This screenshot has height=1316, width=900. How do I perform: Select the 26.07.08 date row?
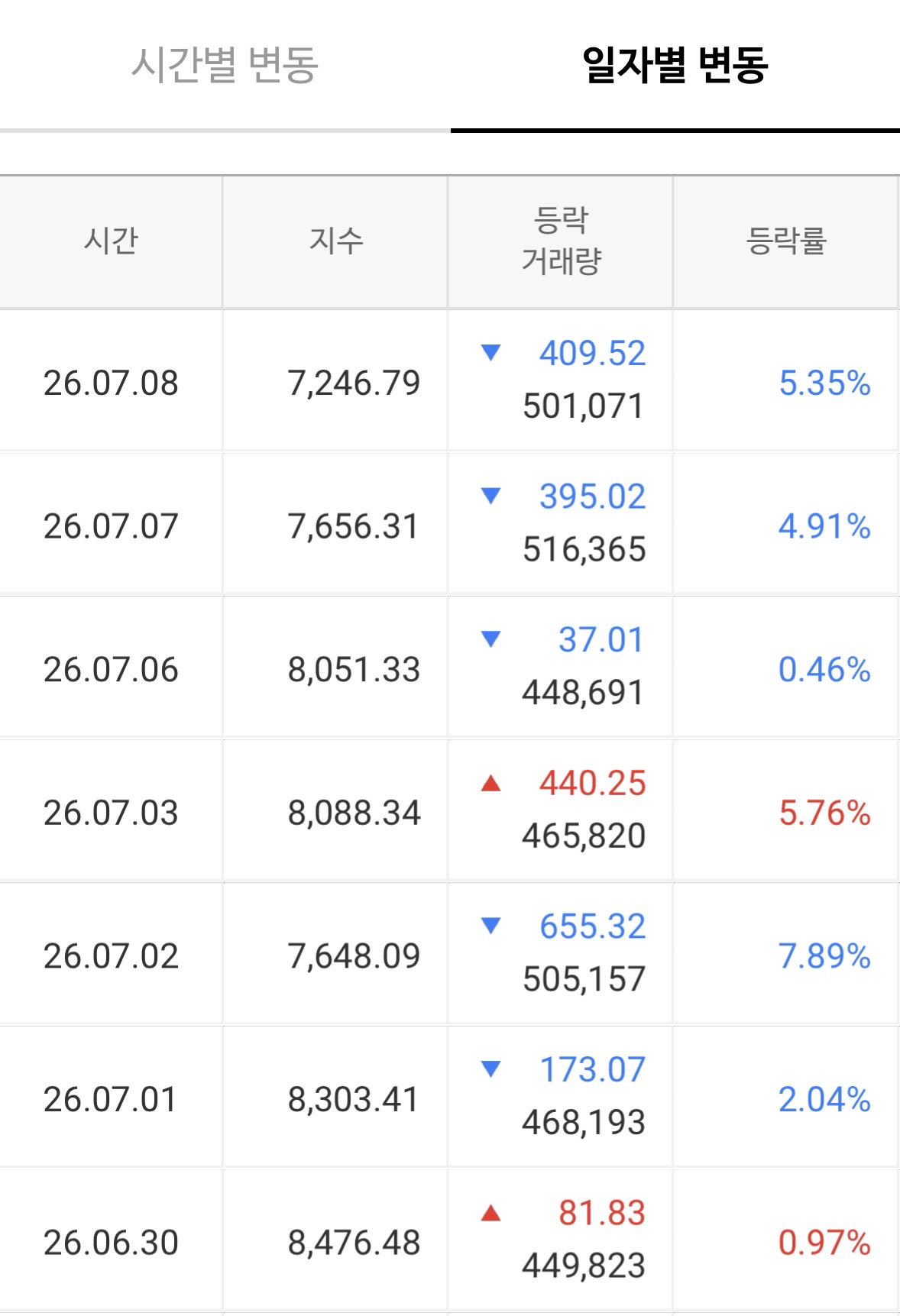[449, 380]
